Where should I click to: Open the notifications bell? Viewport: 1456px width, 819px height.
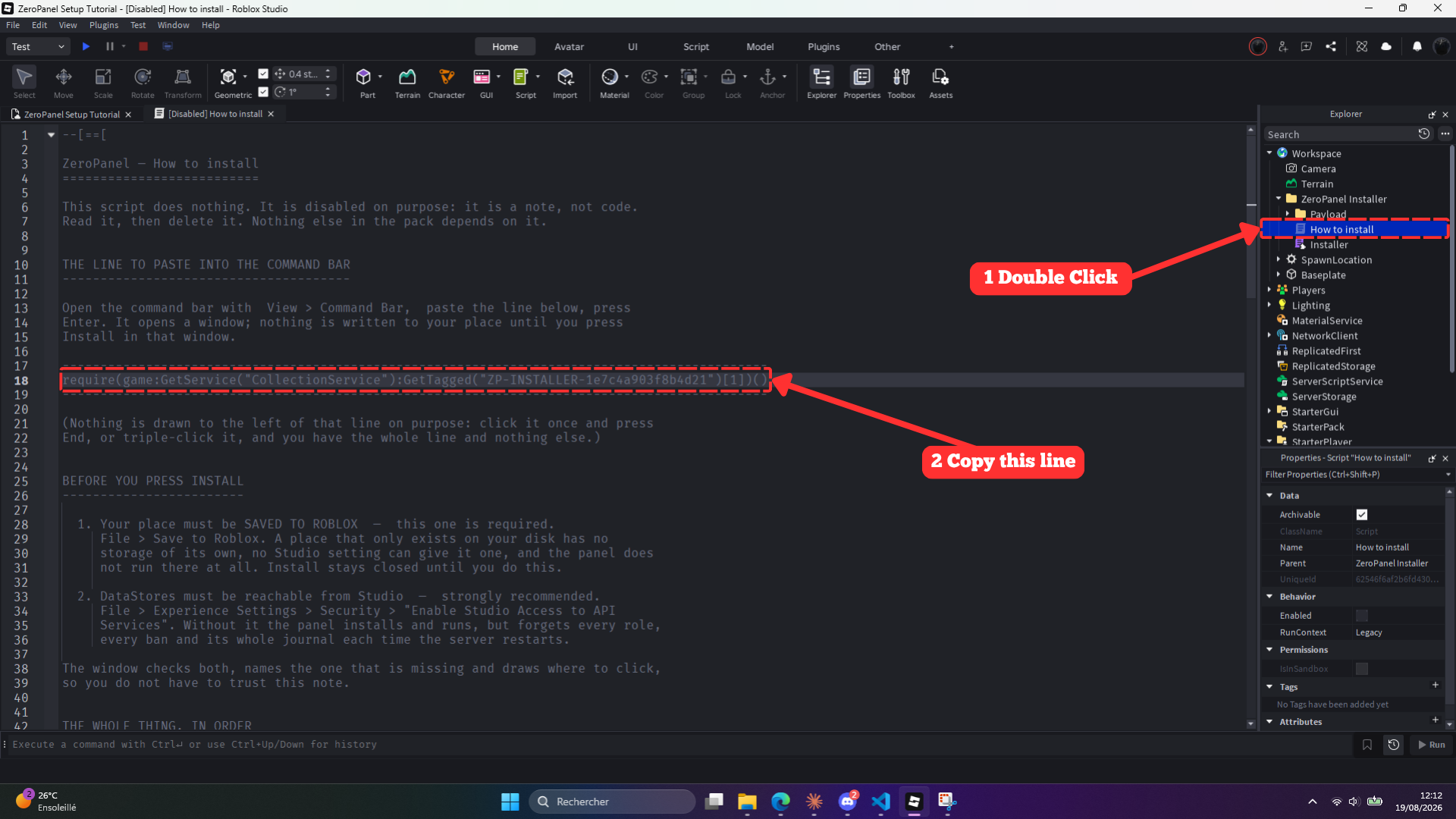(x=1417, y=46)
